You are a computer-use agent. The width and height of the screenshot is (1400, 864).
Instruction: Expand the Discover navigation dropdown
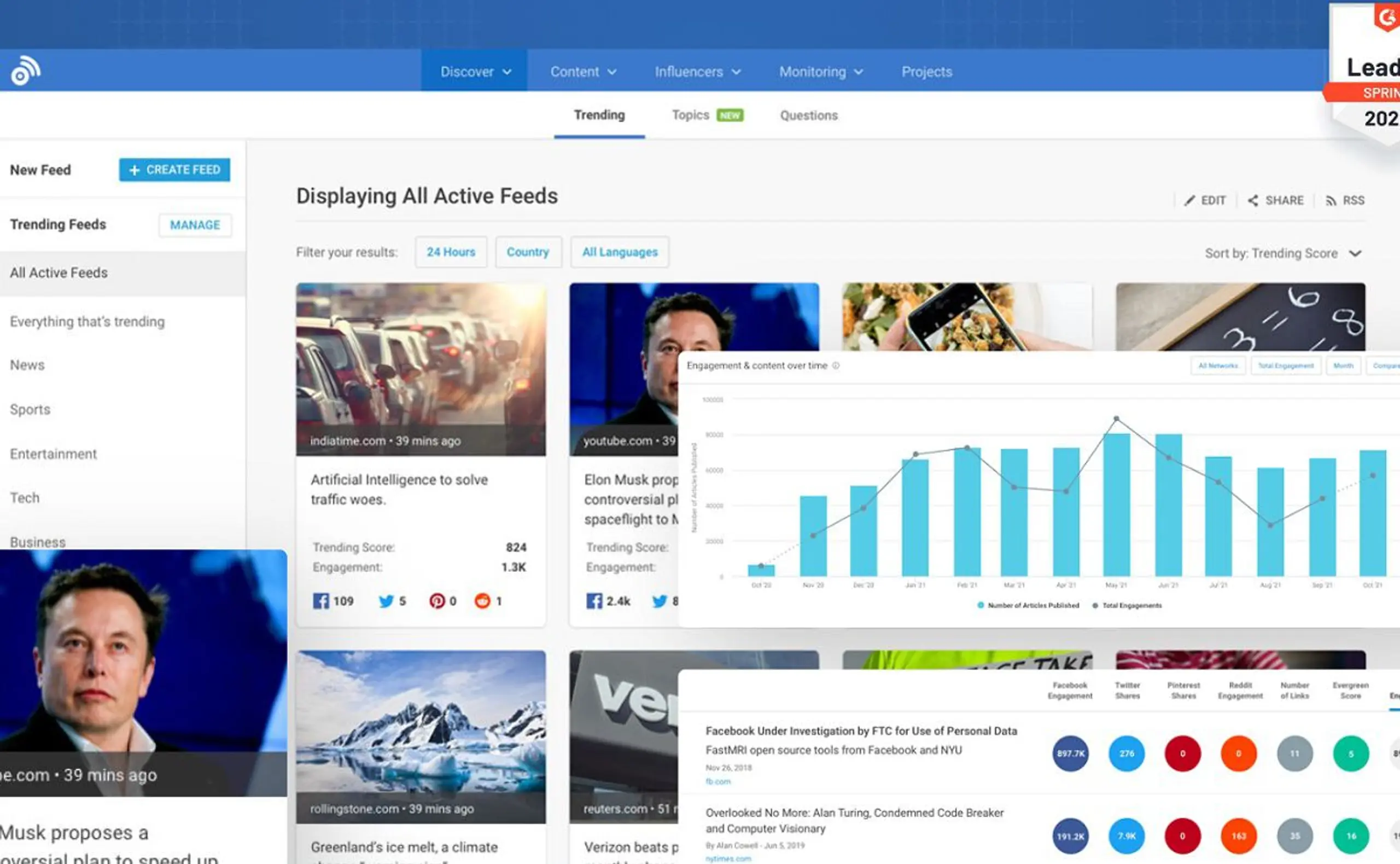tap(475, 71)
